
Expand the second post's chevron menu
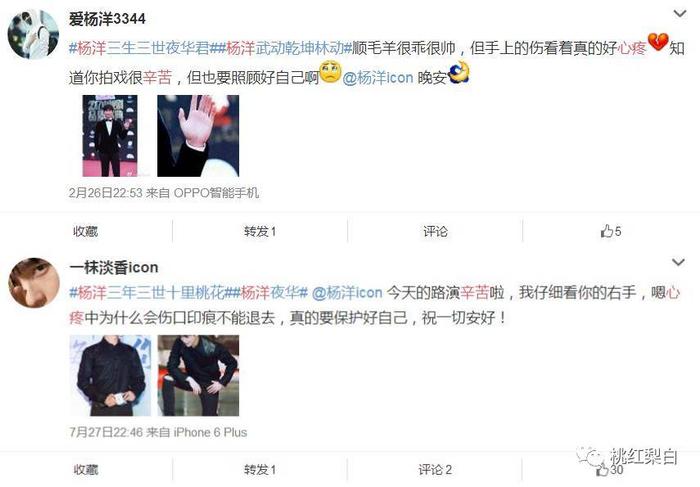pos(678,262)
